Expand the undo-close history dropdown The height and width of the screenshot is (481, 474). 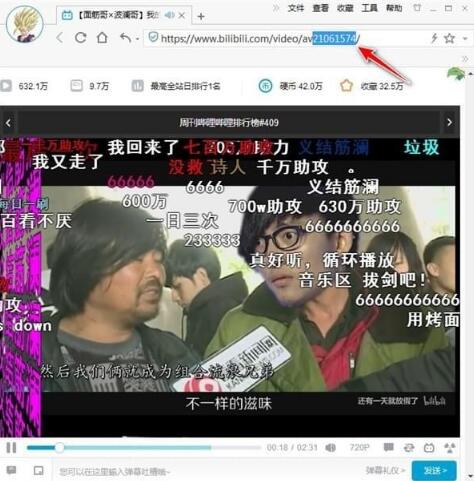click(137, 39)
